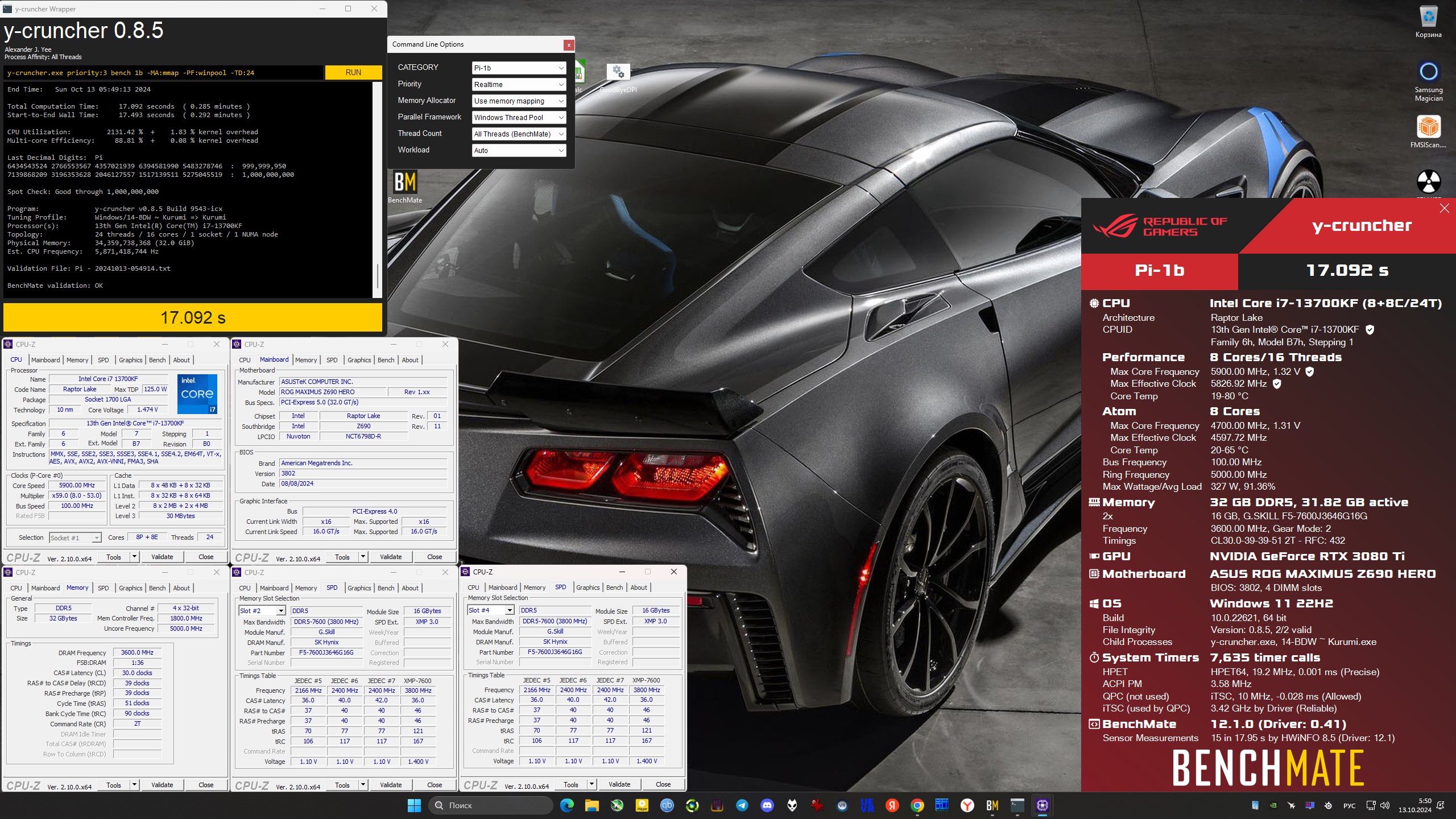The height and width of the screenshot is (819, 1456).
Task: Click the Core Speed value 5900.00 MHz
Action: point(77,486)
